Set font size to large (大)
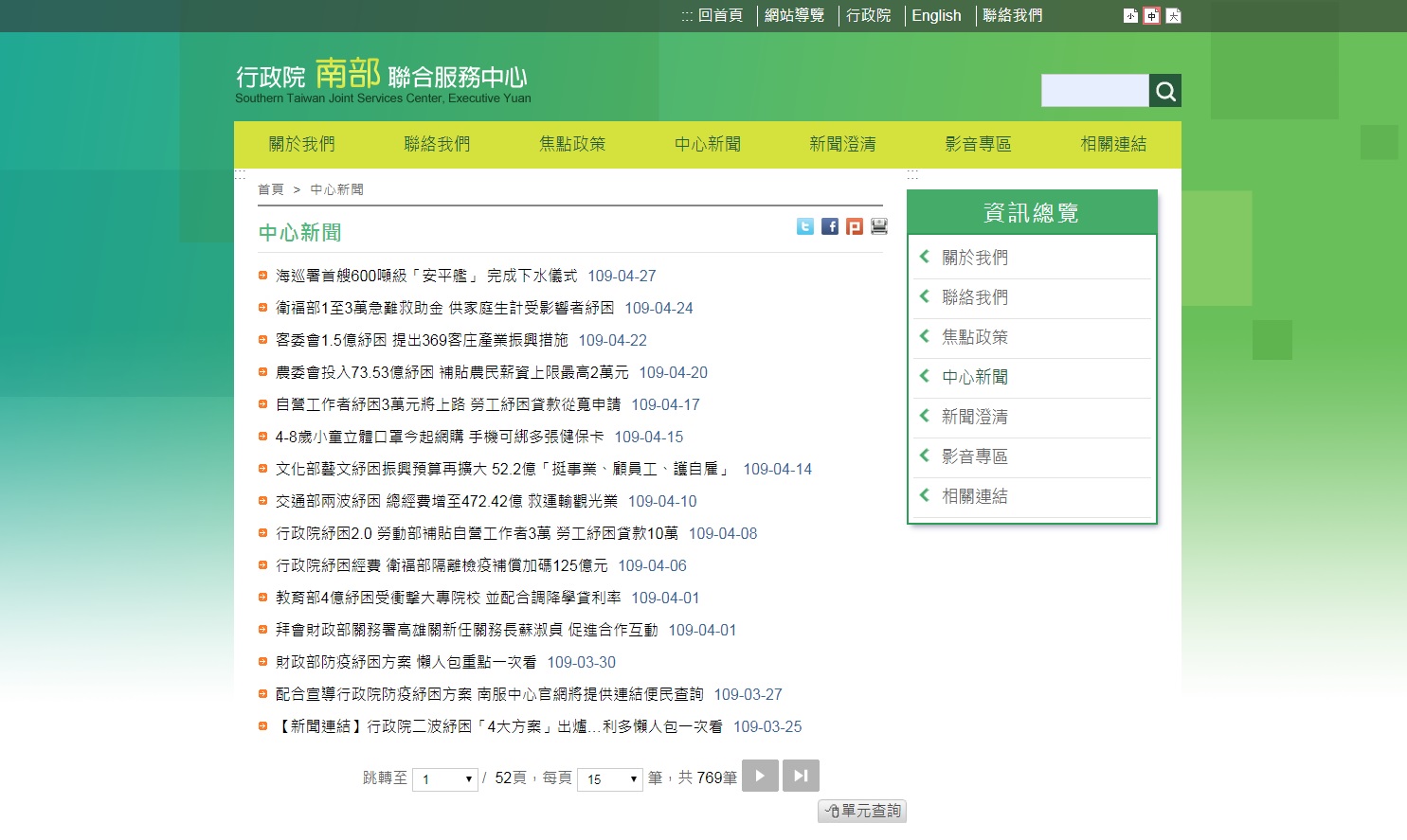This screenshot has width=1407, height=840. 1173,16
